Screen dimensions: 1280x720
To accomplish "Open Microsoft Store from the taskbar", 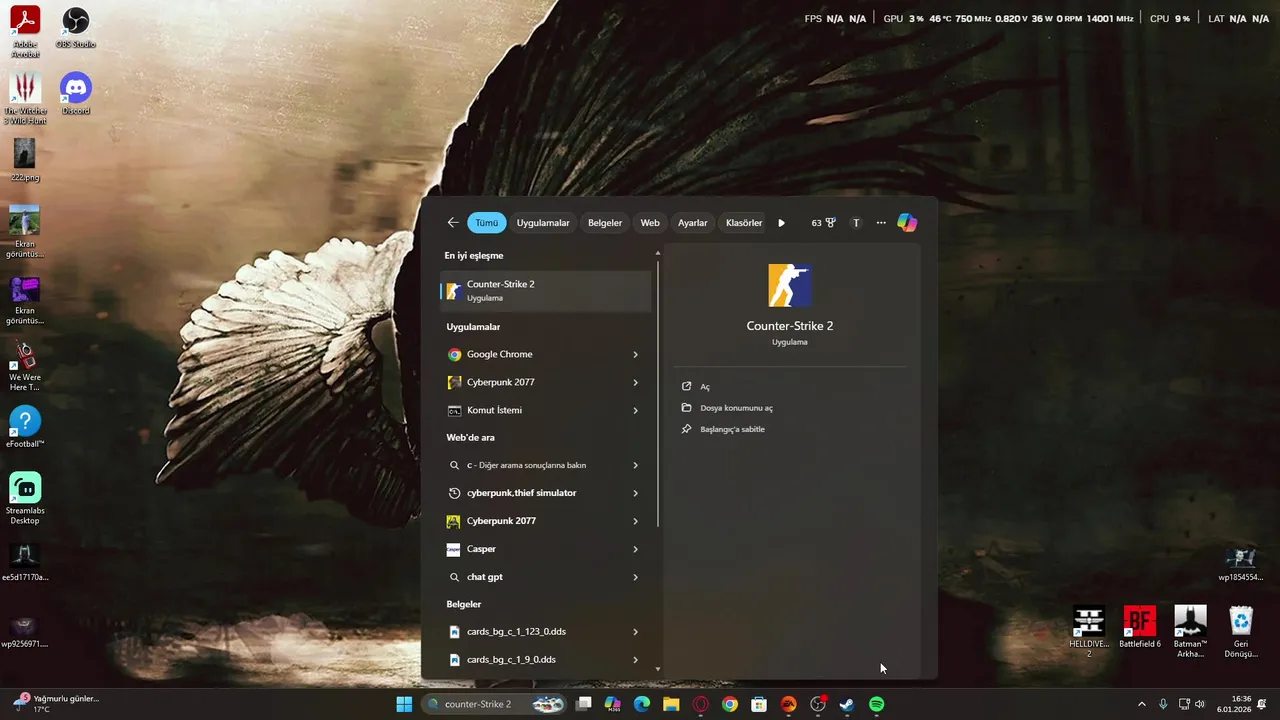I will (x=759, y=704).
